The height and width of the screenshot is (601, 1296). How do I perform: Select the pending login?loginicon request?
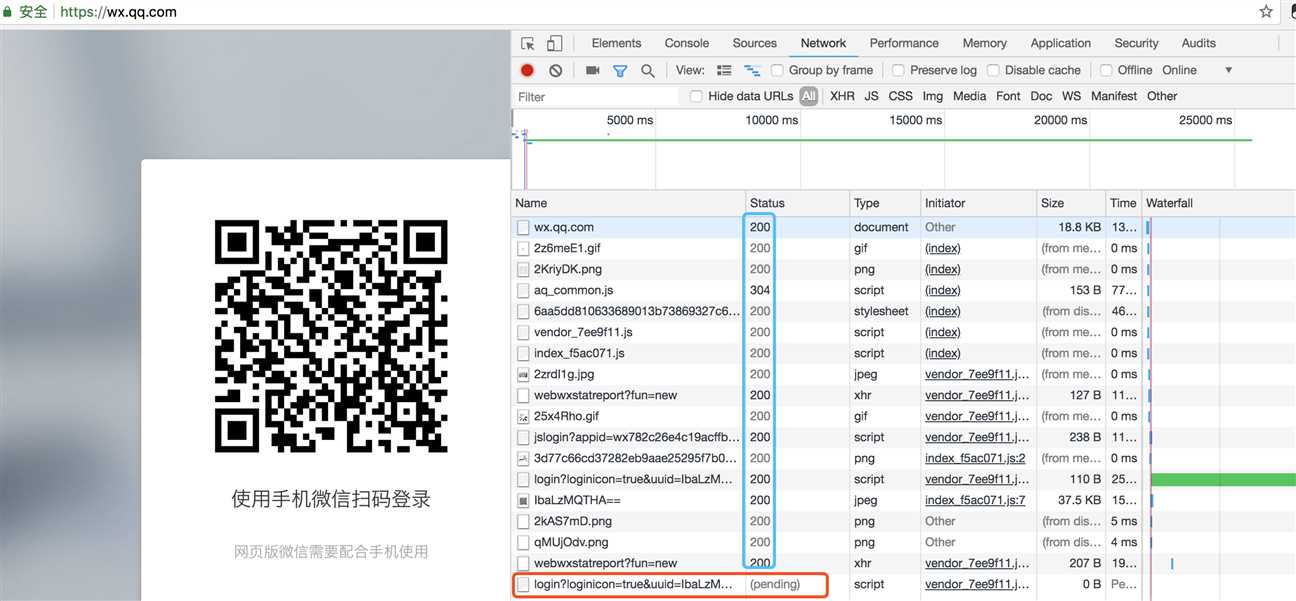pos(903,584)
